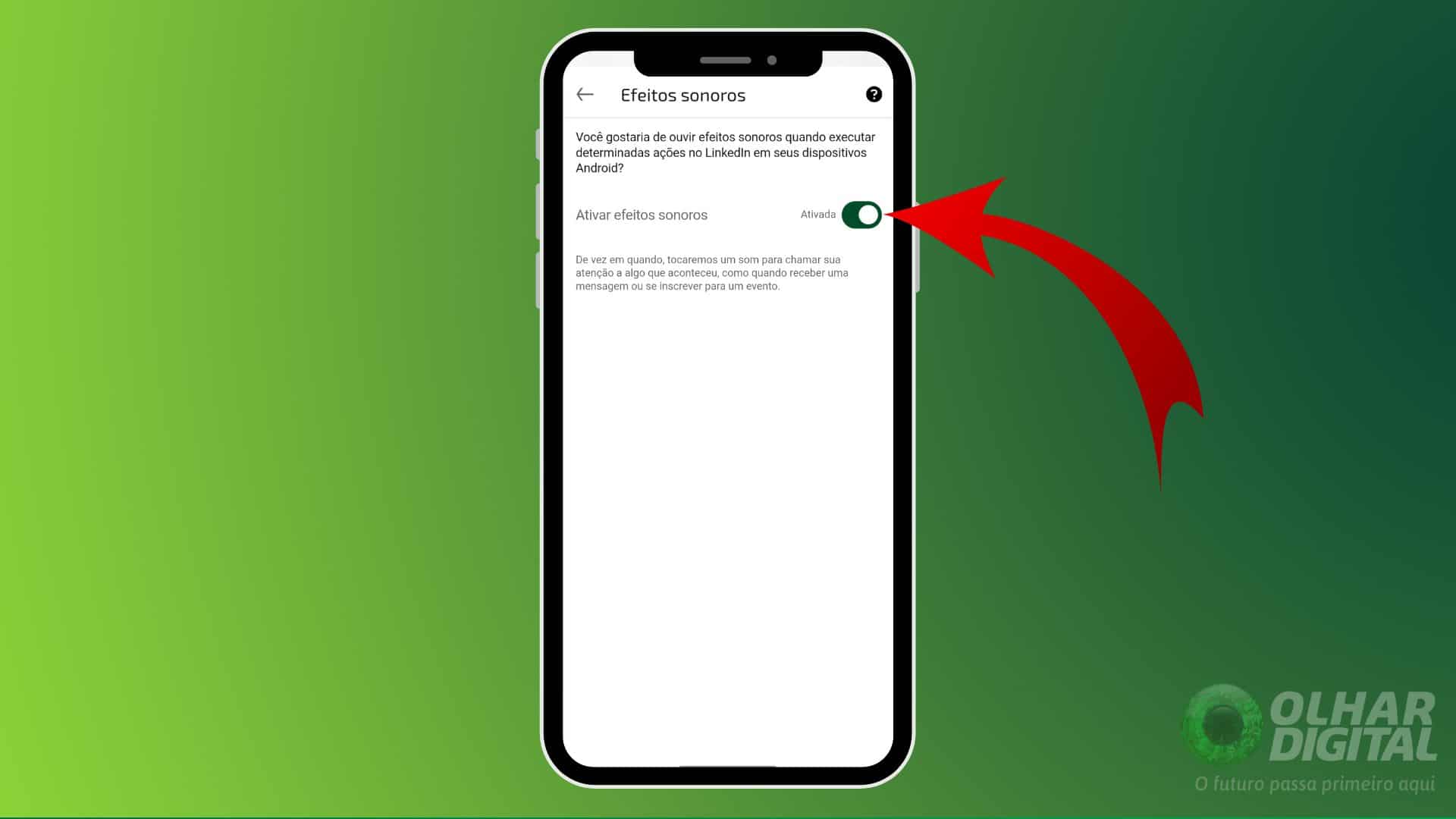This screenshot has height=819, width=1456.
Task: Access LinkedIn sound effects help
Action: (873, 94)
